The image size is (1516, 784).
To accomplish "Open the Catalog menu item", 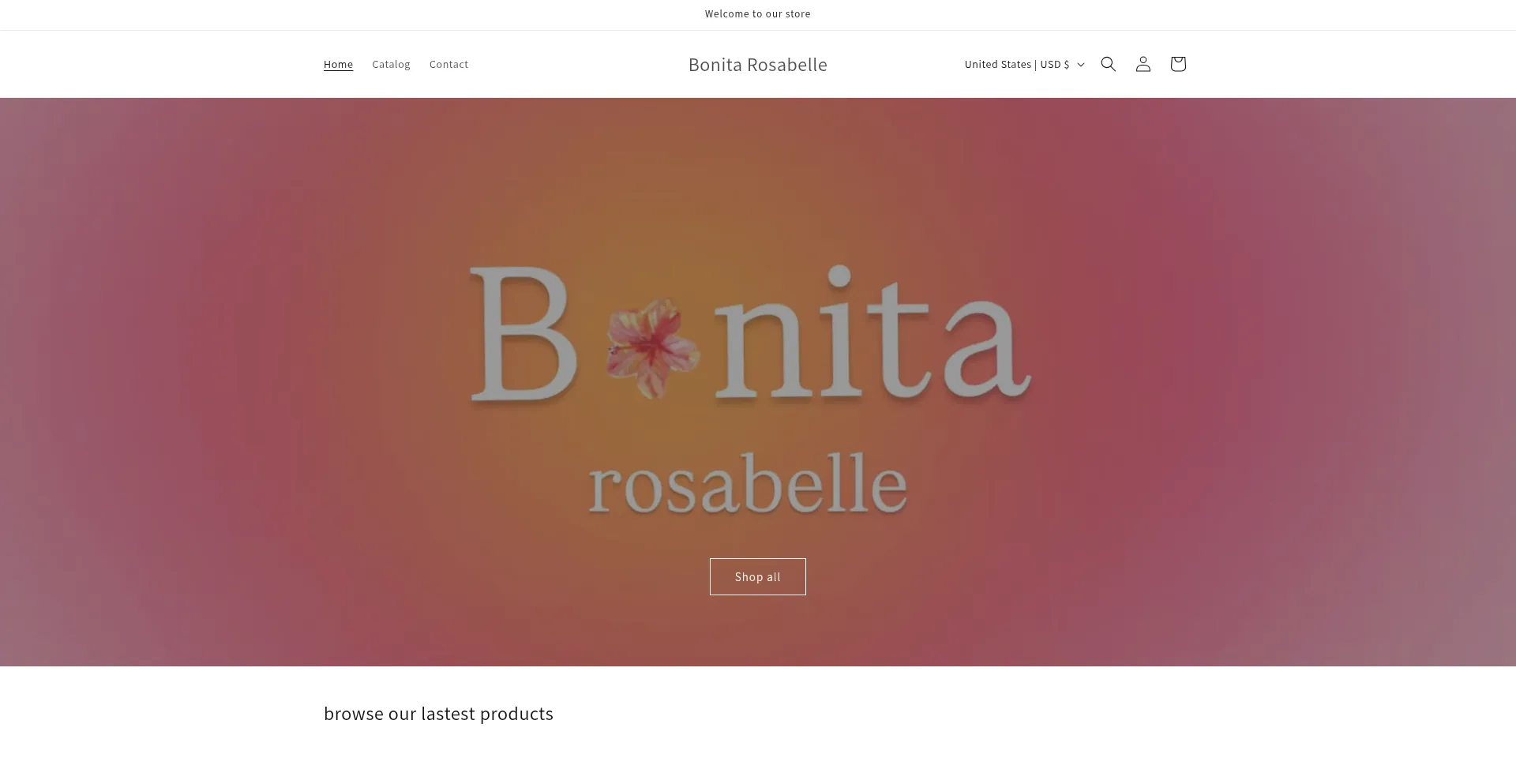I will click(x=391, y=65).
